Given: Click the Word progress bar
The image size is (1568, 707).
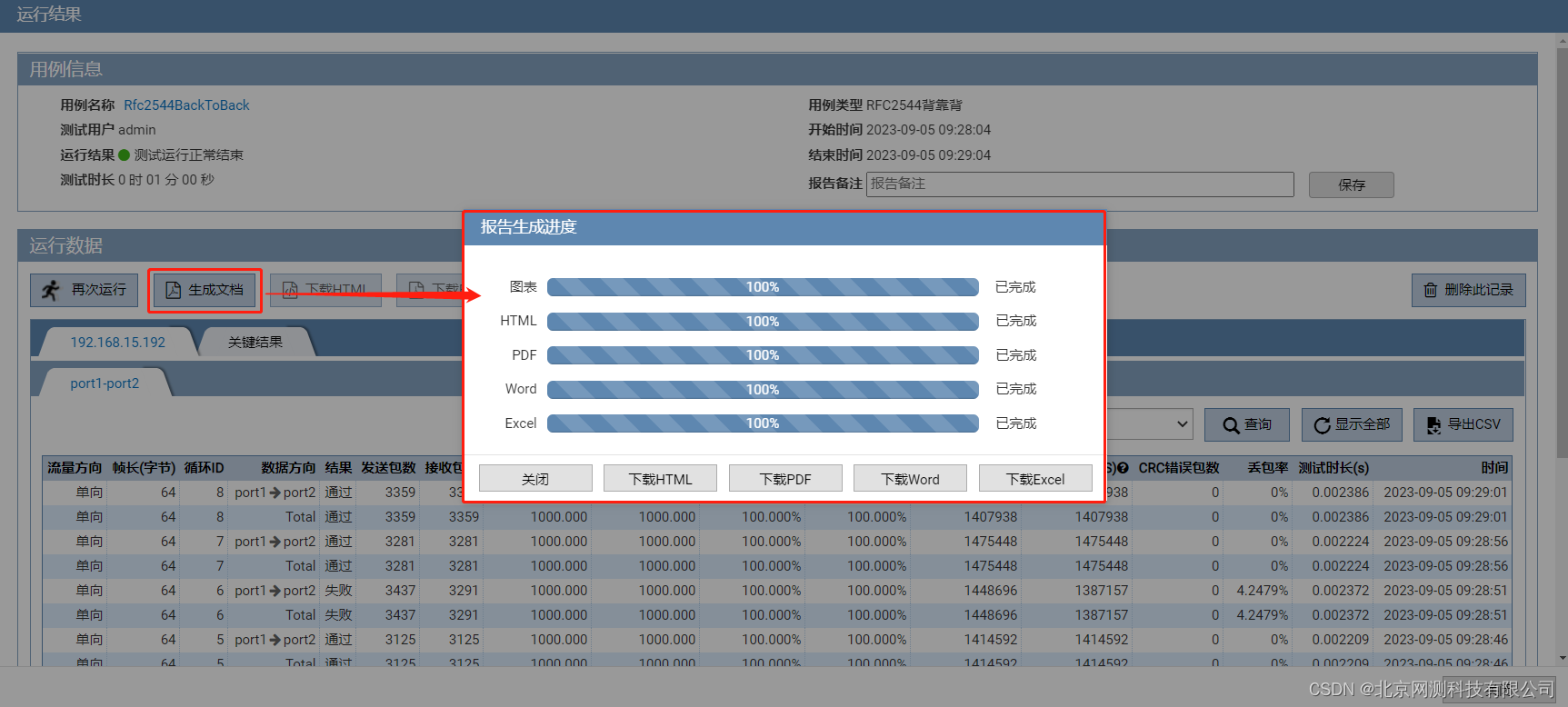Looking at the screenshot, I should (x=763, y=390).
